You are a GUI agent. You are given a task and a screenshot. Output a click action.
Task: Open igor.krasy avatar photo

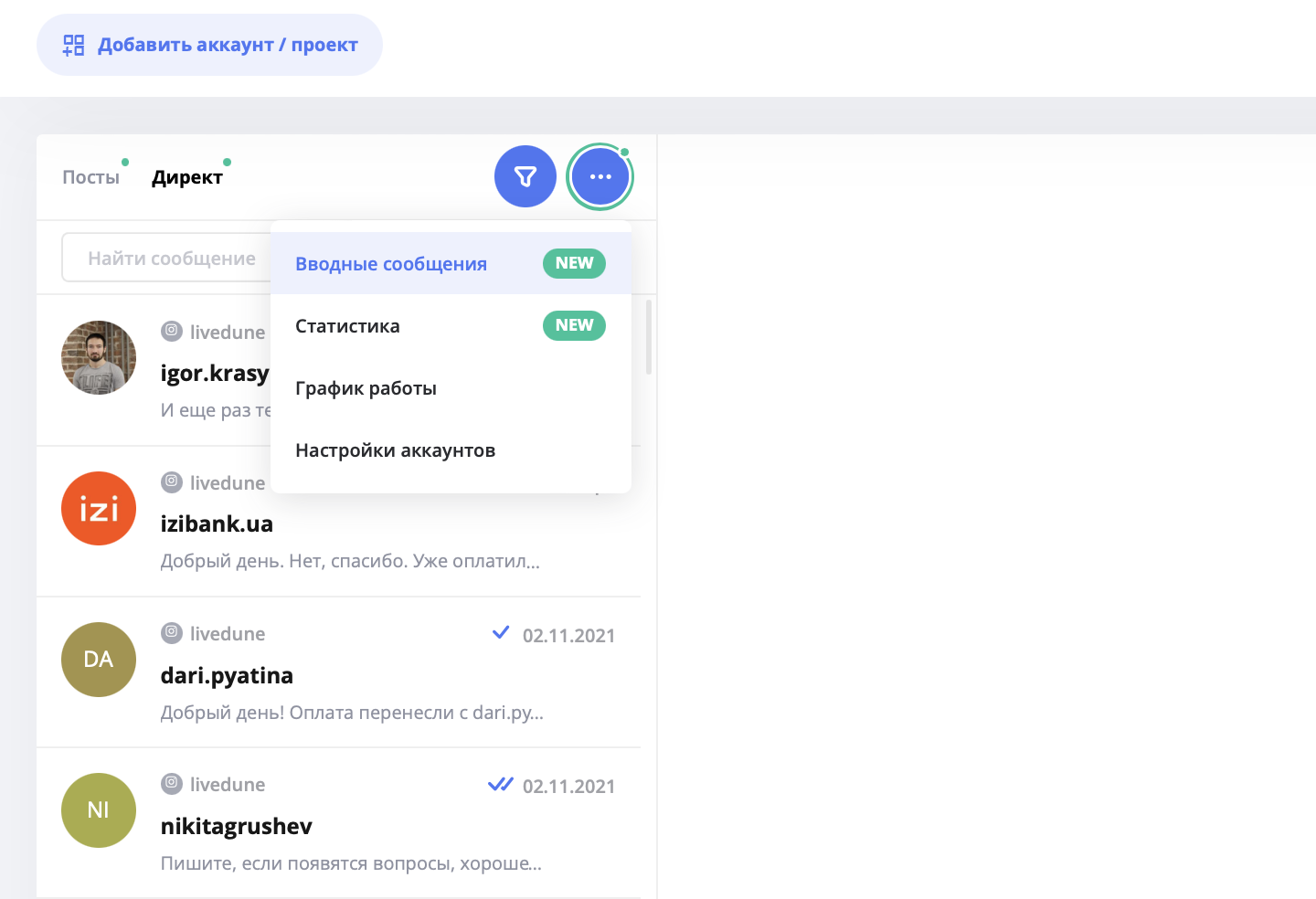coord(99,357)
